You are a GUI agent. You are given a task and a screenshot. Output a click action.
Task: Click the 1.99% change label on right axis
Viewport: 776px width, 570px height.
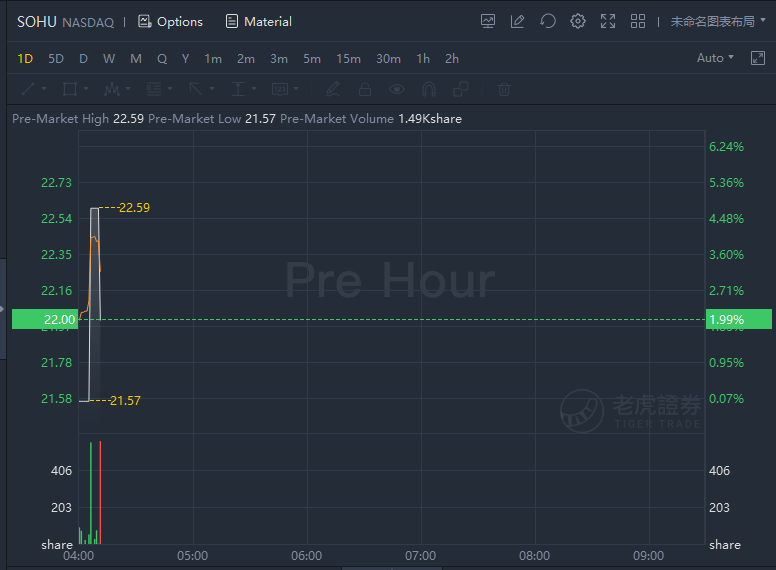coord(739,320)
